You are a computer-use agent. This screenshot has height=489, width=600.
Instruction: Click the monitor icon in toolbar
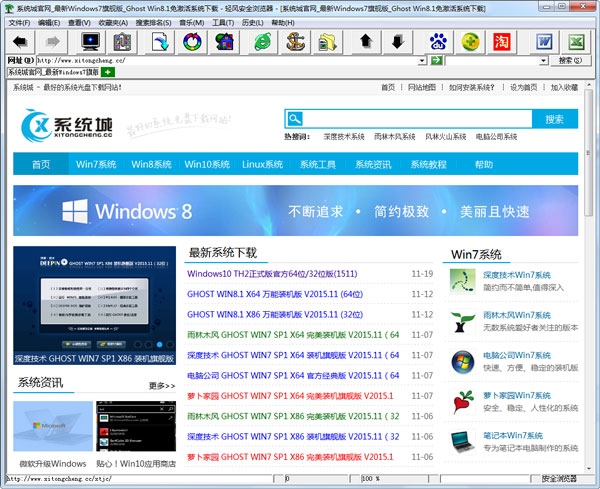[x=90, y=41]
